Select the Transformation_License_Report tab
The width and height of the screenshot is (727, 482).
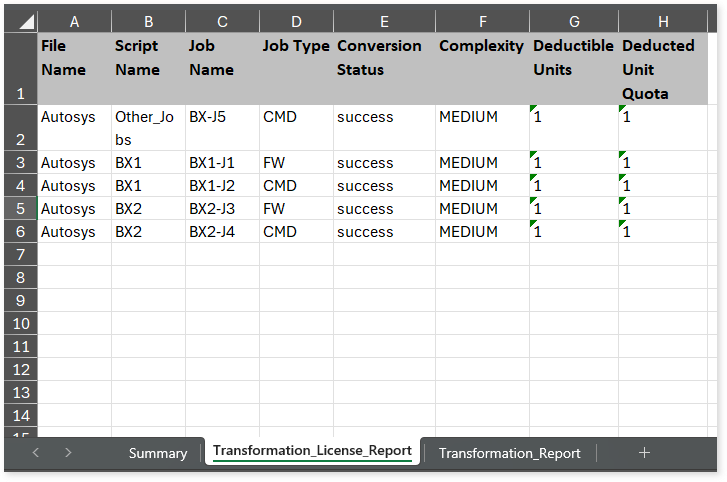tap(312, 451)
